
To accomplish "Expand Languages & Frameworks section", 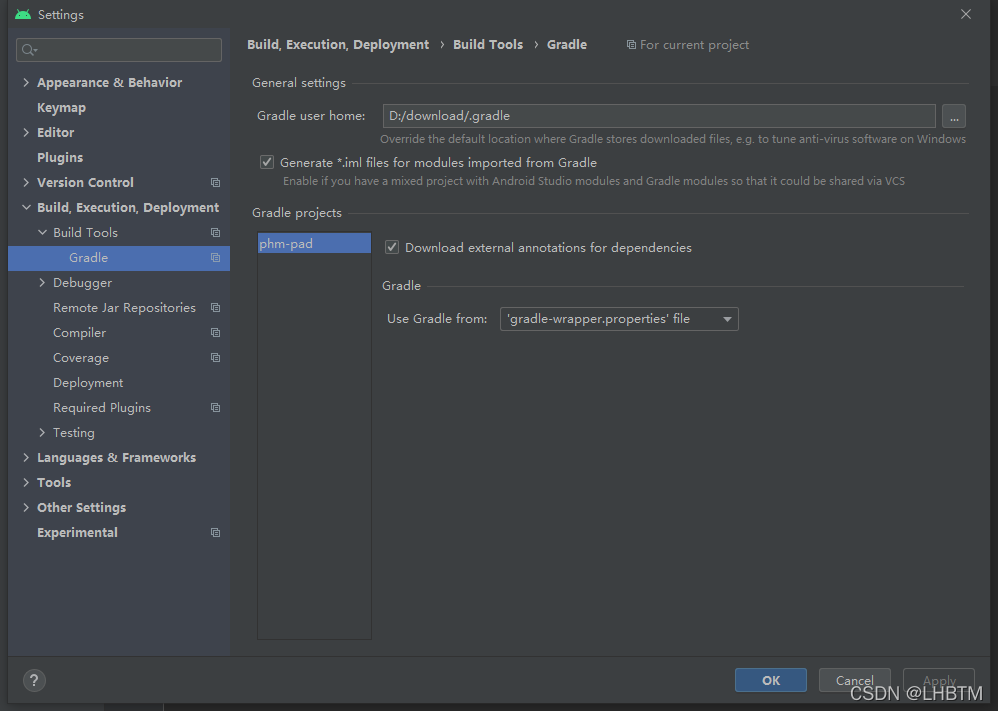I will tap(26, 457).
